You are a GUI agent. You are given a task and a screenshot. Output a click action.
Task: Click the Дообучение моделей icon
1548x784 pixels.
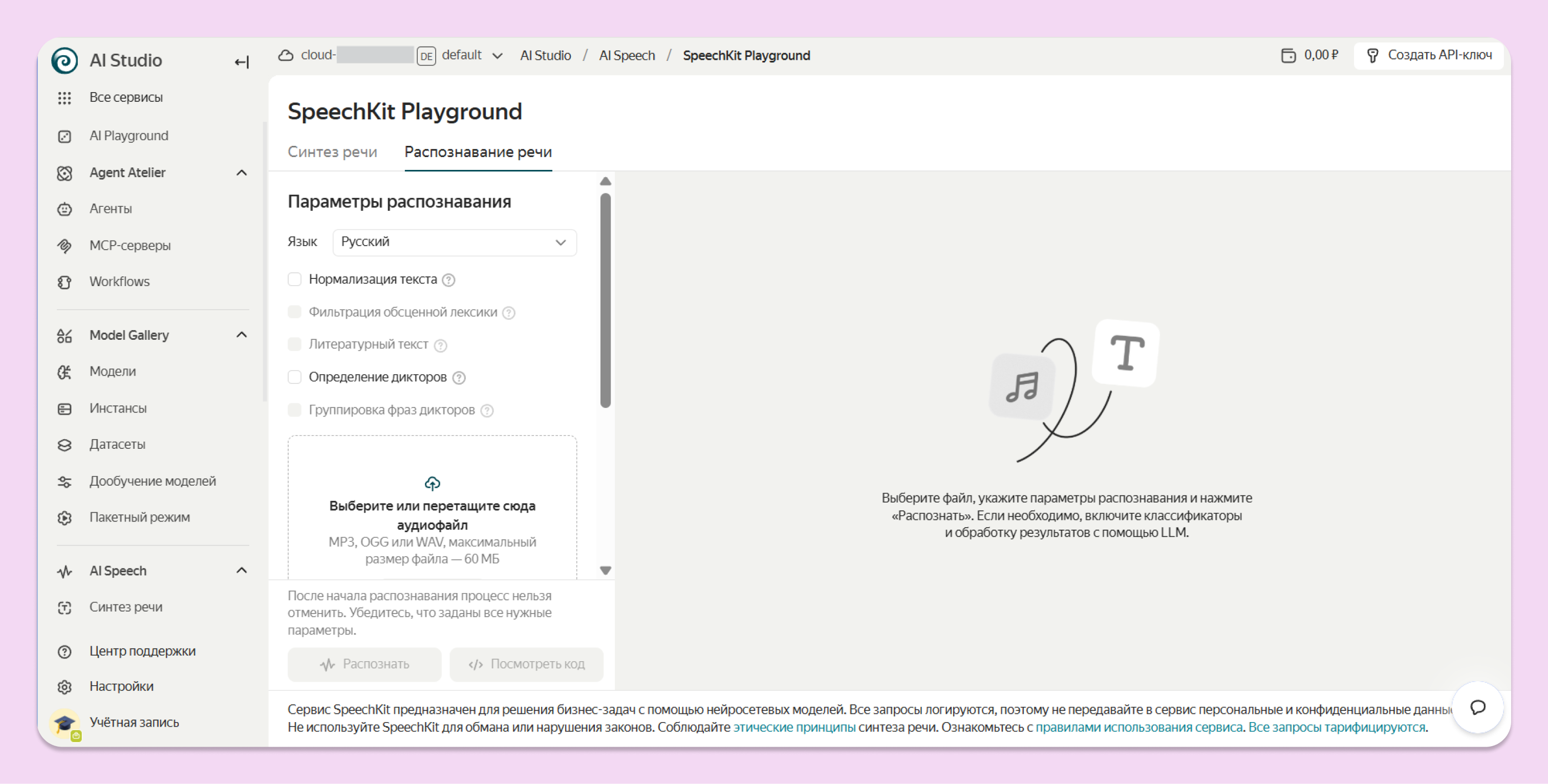pyautogui.click(x=64, y=481)
